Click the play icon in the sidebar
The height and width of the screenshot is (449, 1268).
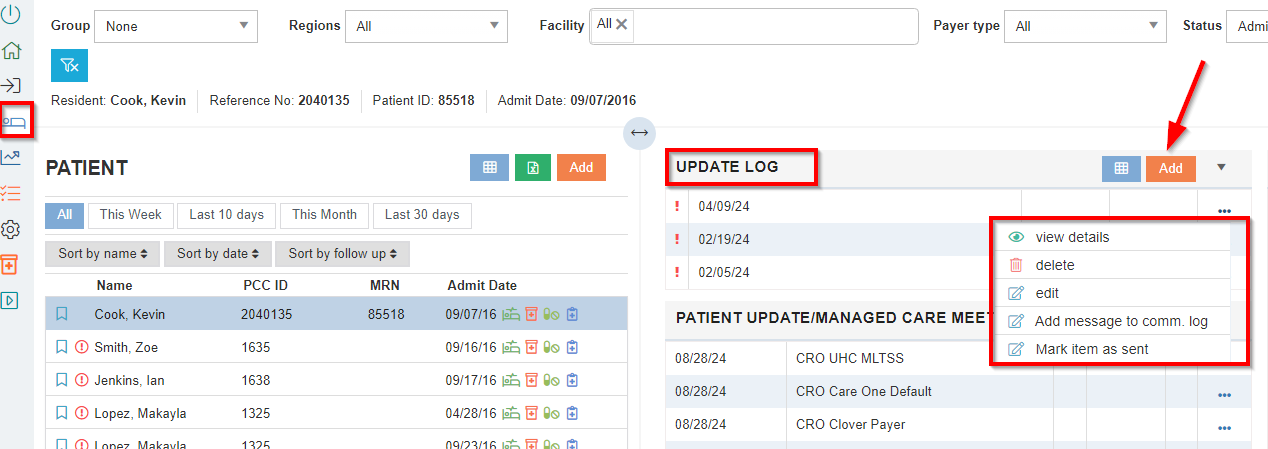10,300
